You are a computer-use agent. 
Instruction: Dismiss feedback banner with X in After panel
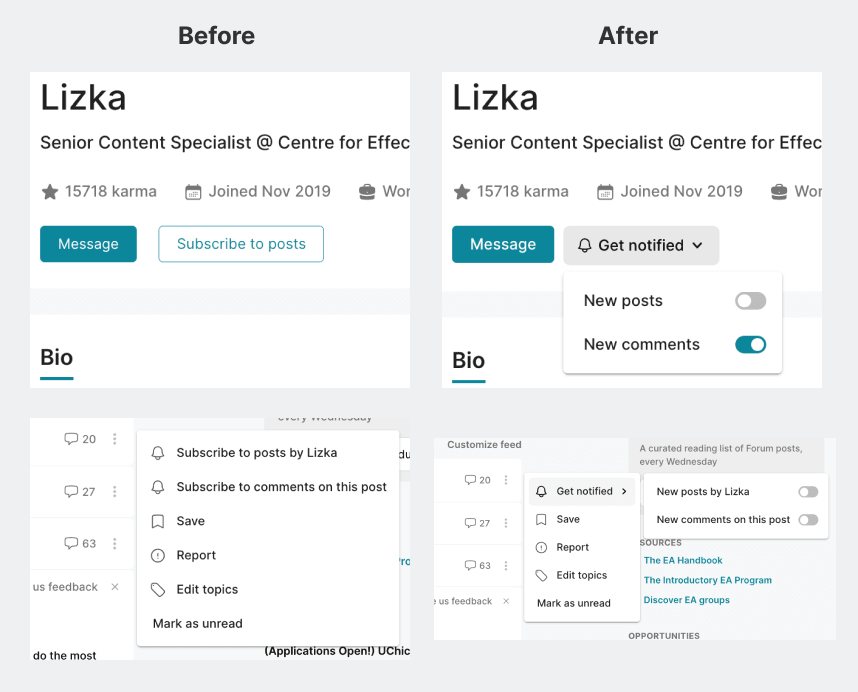506,601
